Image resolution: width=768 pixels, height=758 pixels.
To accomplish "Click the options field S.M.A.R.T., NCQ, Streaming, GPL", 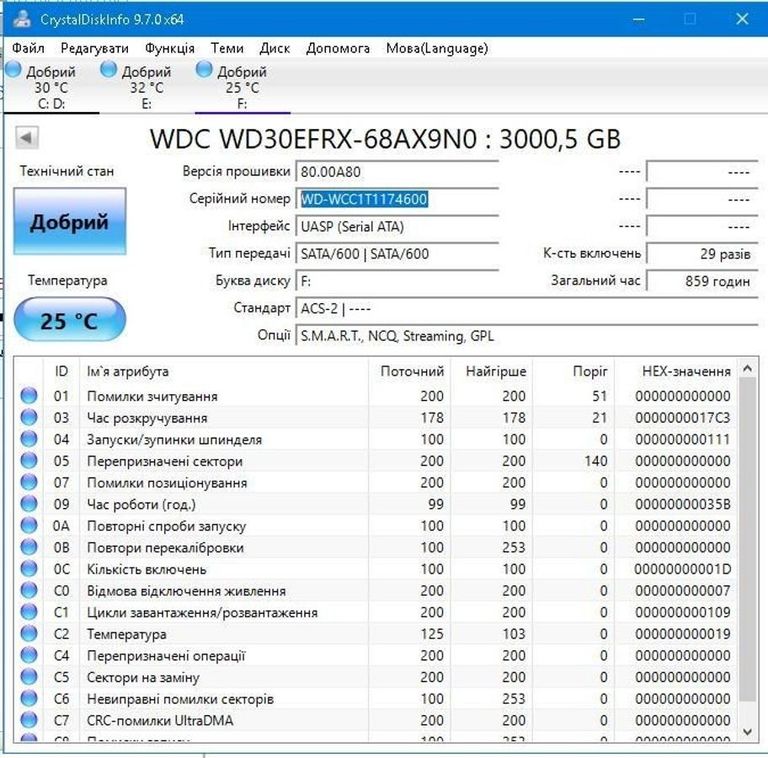I will [x=527, y=336].
